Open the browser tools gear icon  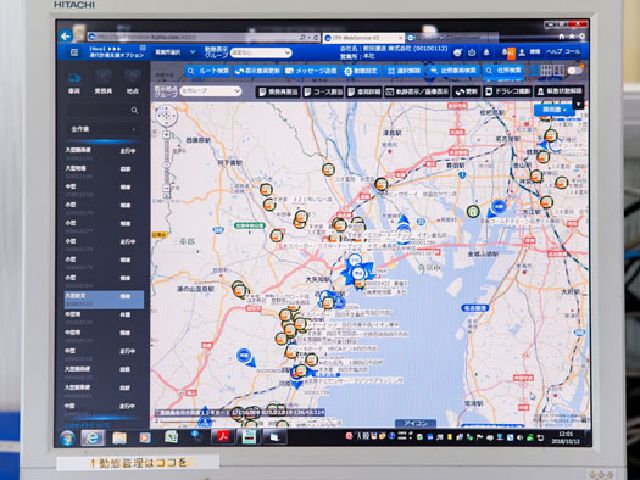point(582,36)
